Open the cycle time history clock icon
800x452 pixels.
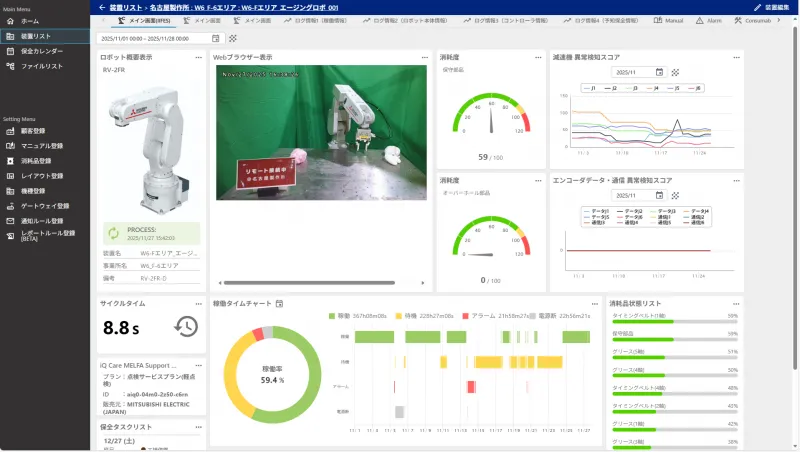pos(185,326)
